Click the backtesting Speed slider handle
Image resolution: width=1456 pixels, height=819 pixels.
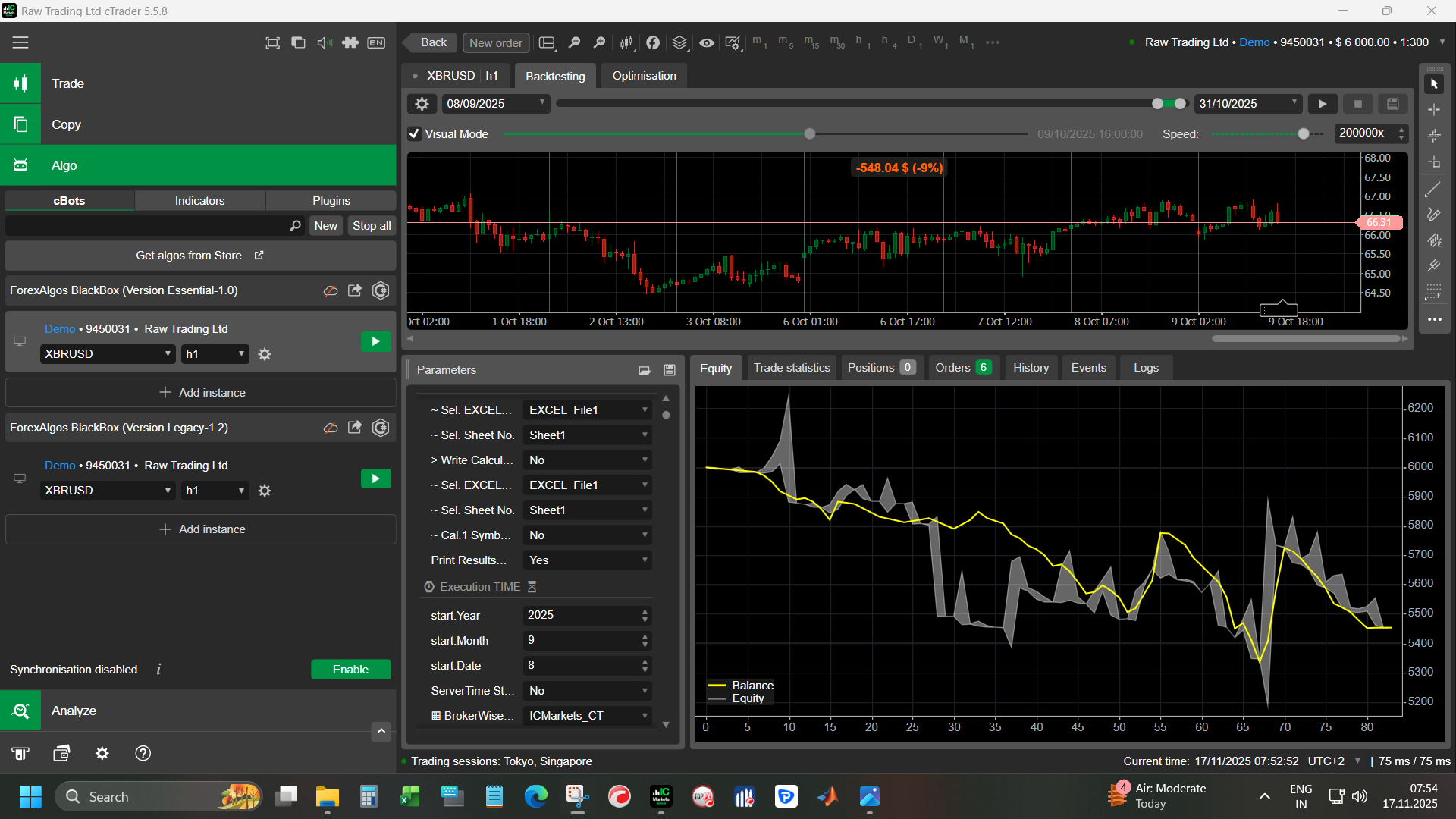[x=1304, y=134]
